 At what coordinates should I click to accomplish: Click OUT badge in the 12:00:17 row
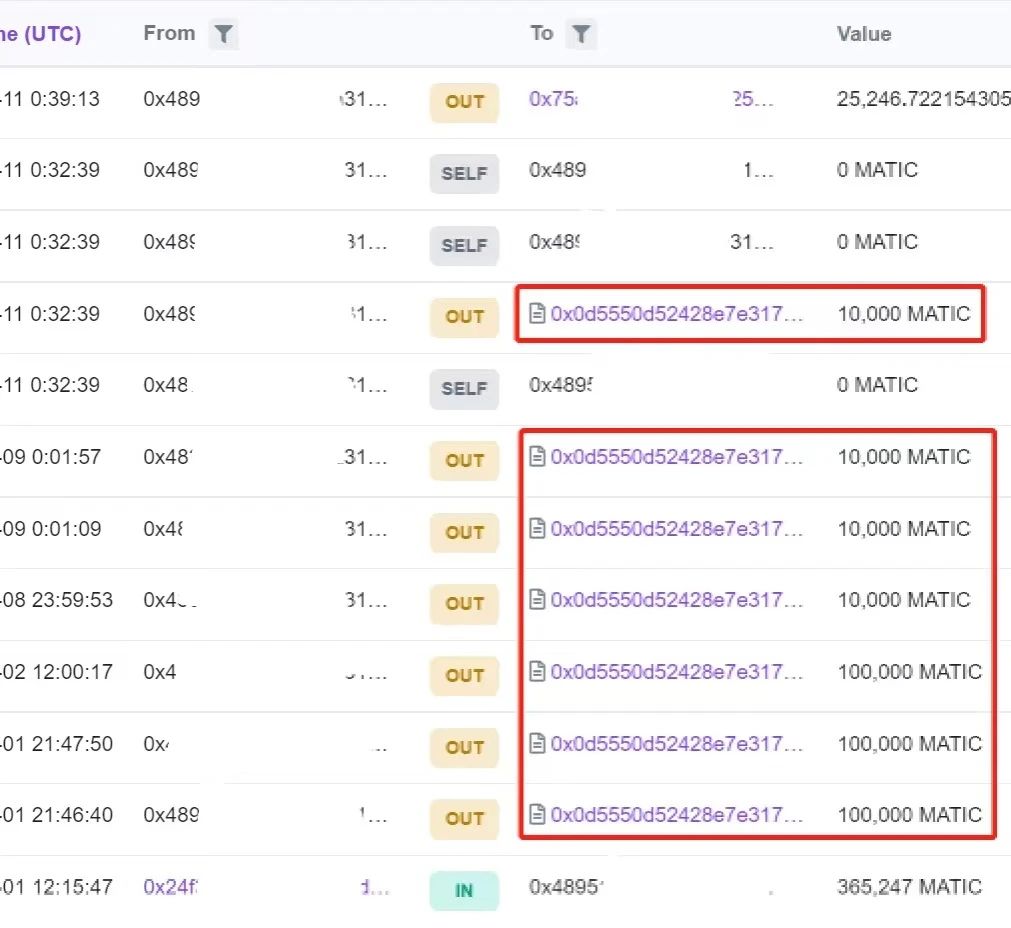[x=464, y=676]
